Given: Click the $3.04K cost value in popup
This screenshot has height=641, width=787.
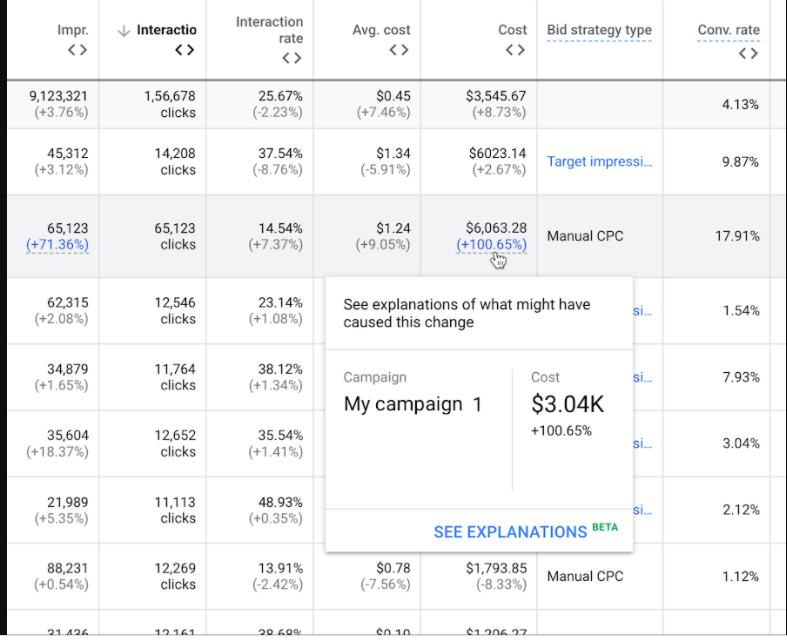Looking at the screenshot, I should click(x=568, y=404).
